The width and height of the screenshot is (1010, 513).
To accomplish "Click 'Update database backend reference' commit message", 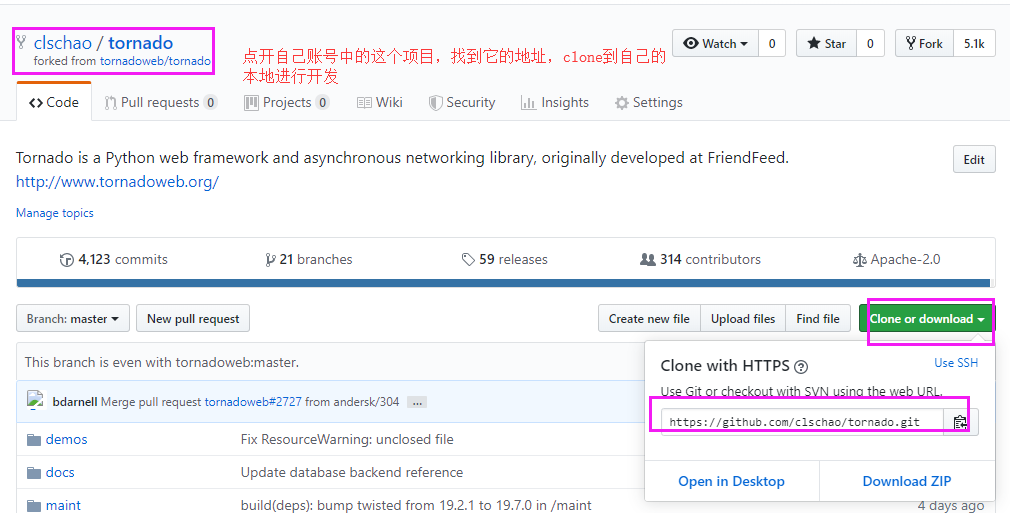I will click(x=352, y=472).
